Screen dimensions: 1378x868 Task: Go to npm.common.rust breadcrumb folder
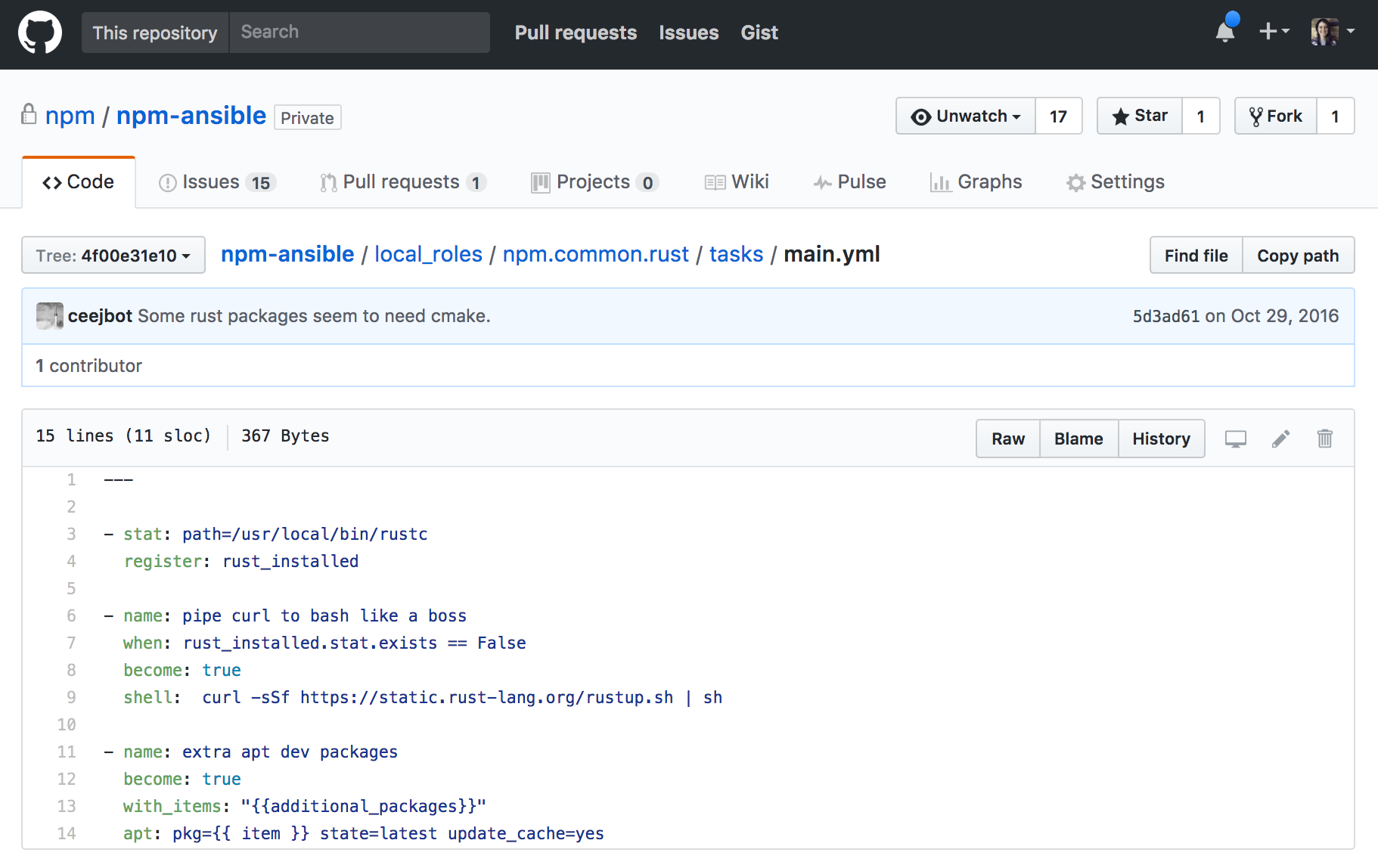point(596,254)
